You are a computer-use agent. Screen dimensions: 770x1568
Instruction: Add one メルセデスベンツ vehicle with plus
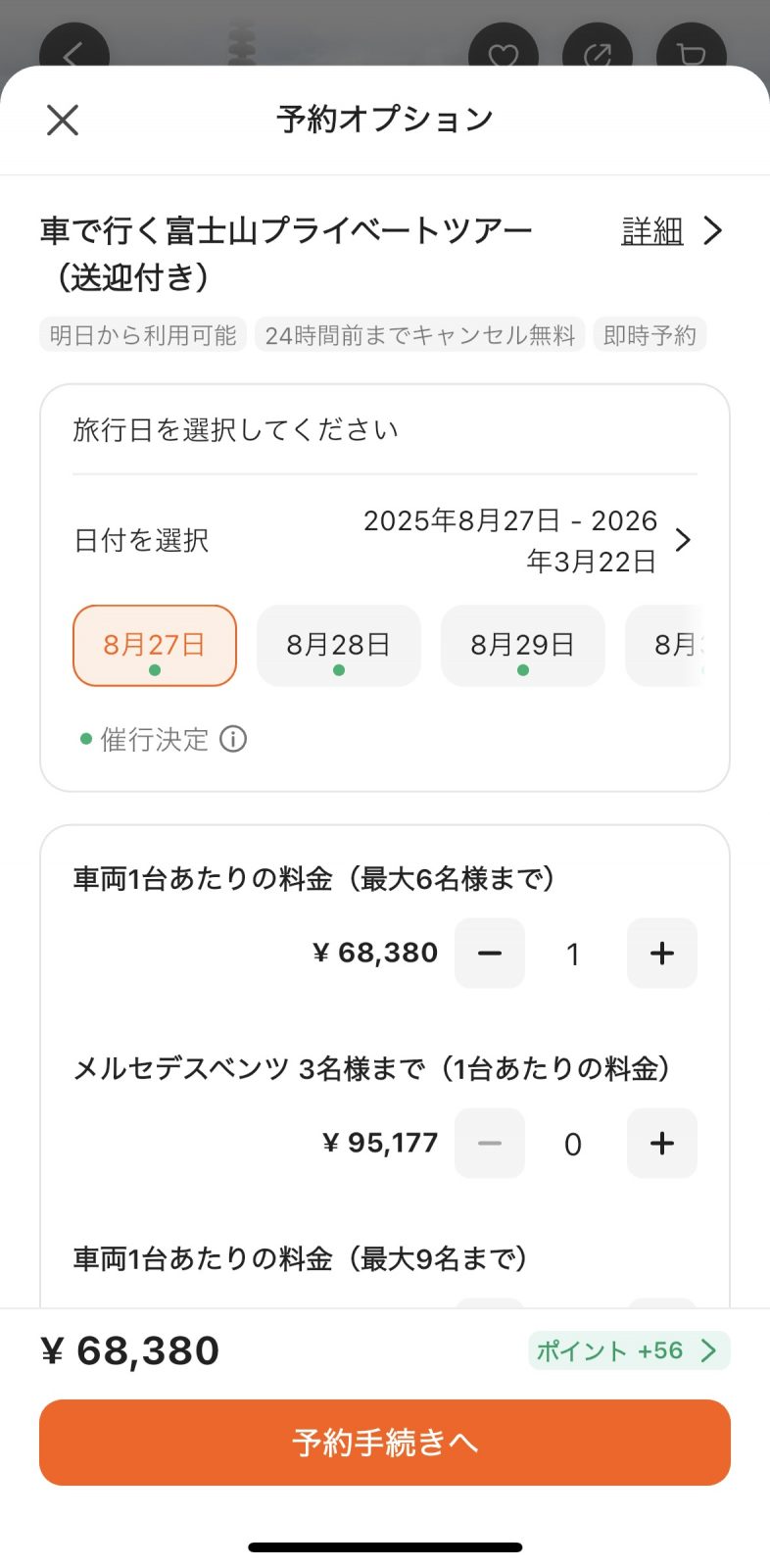click(x=661, y=1144)
